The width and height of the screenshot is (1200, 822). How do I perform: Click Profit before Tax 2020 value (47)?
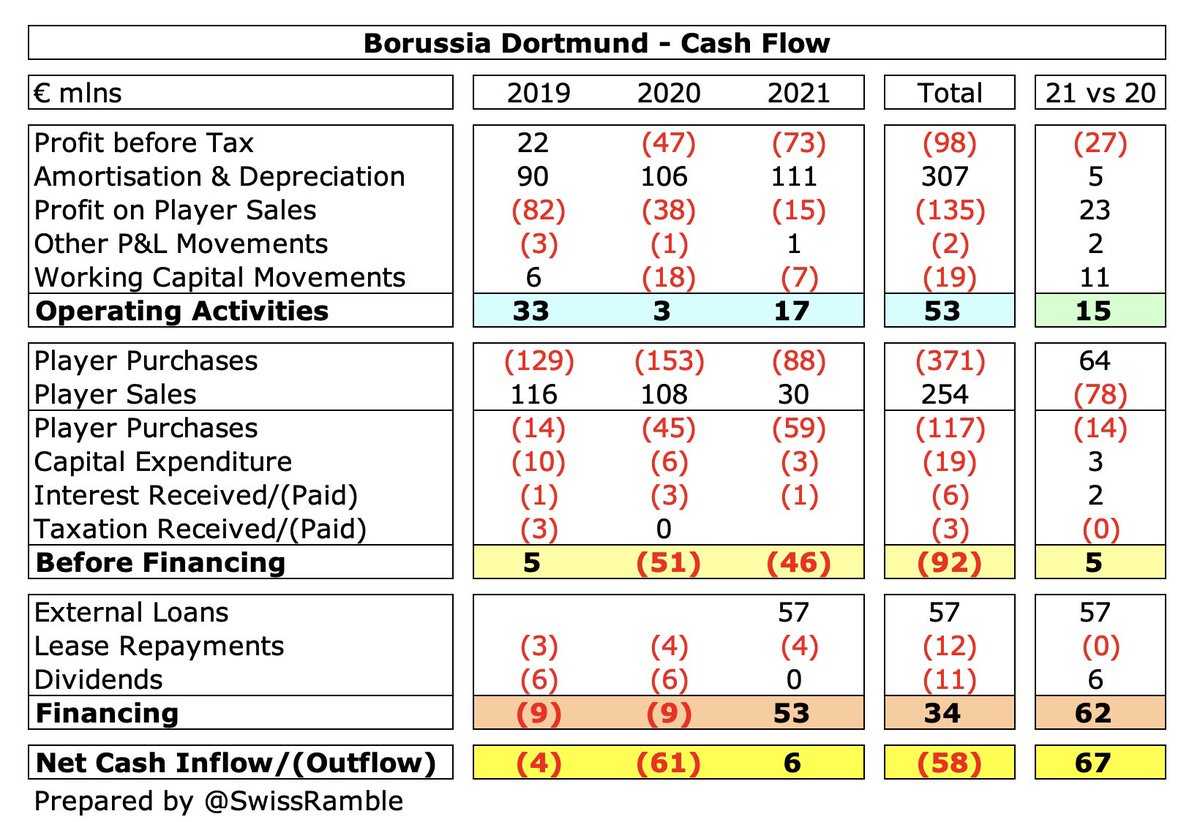(670, 143)
